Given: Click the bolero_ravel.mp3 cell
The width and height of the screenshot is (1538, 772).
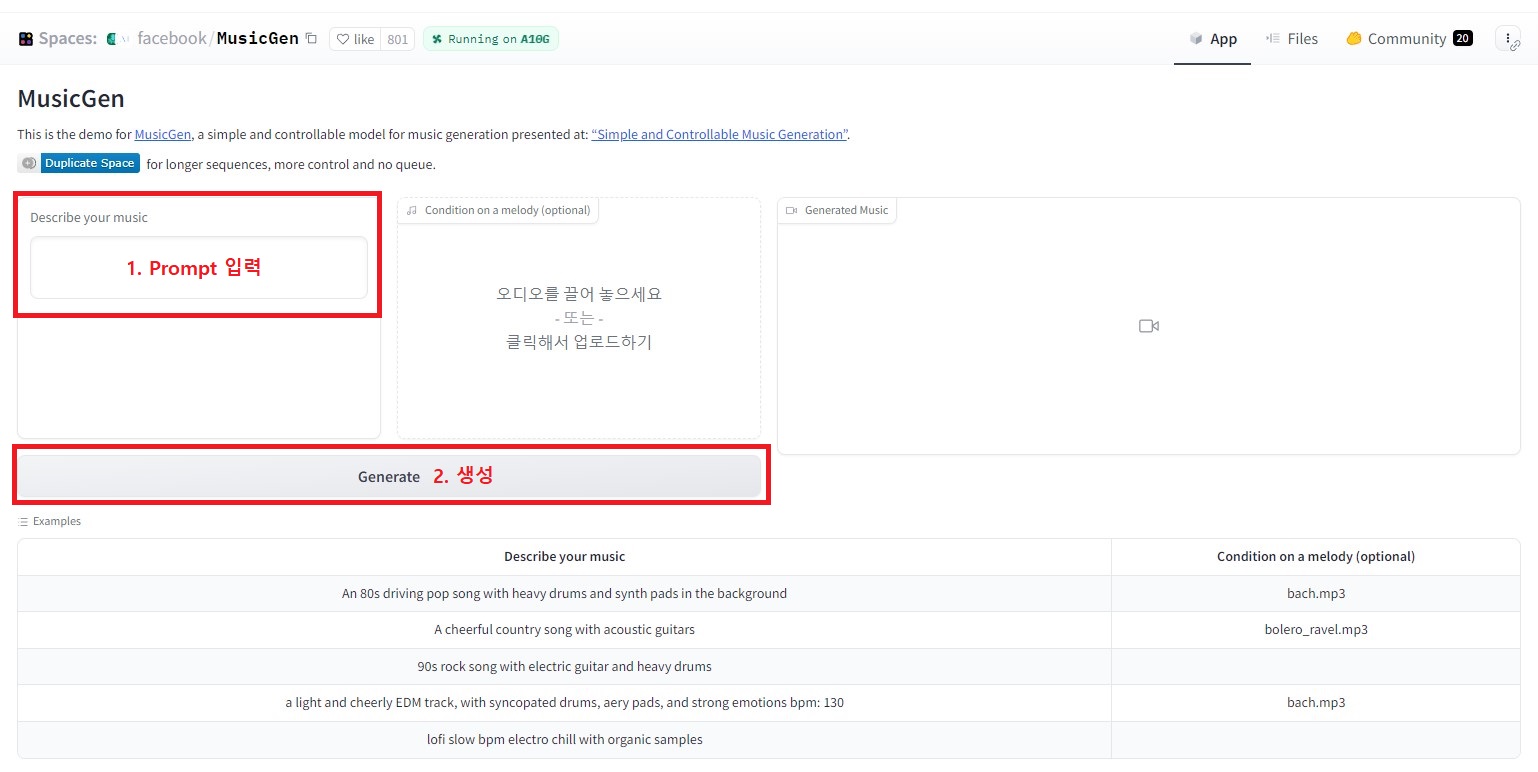Looking at the screenshot, I should (1316, 630).
